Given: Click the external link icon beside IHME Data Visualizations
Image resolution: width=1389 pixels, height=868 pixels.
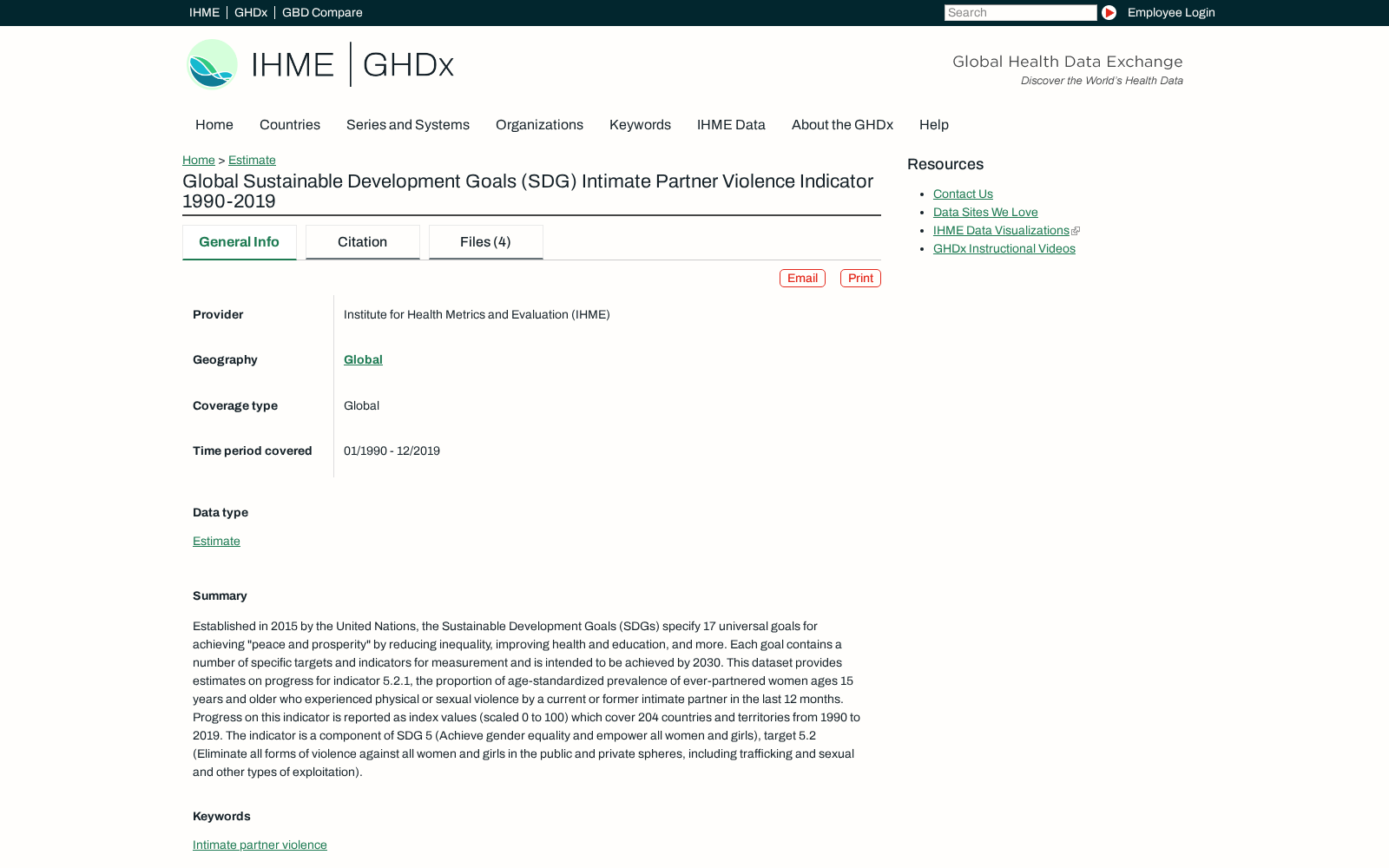Looking at the screenshot, I should coord(1076,231).
